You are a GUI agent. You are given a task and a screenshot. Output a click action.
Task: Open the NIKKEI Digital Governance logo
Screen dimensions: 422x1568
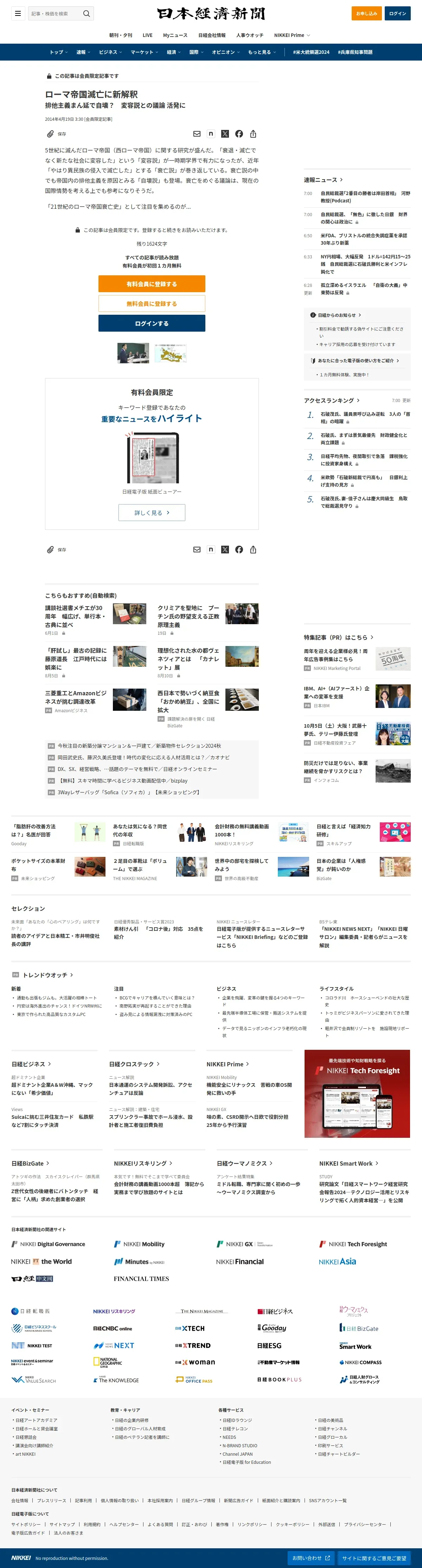48,1244
